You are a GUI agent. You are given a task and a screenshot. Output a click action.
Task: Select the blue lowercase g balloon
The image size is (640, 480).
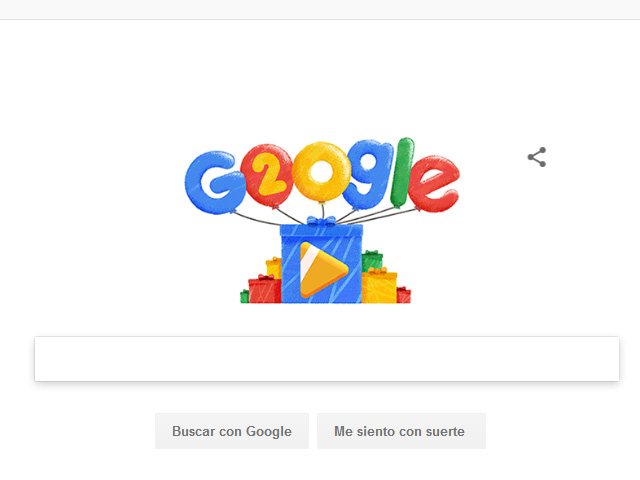pyautogui.click(x=369, y=174)
